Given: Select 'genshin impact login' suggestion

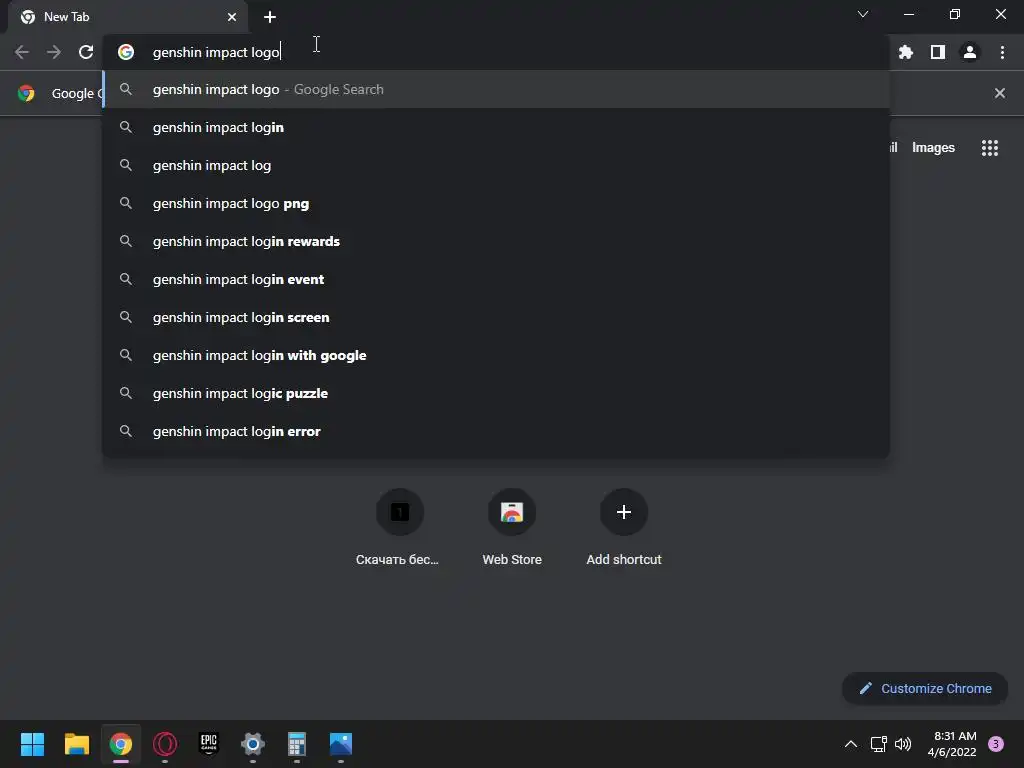Looking at the screenshot, I should (x=496, y=127).
